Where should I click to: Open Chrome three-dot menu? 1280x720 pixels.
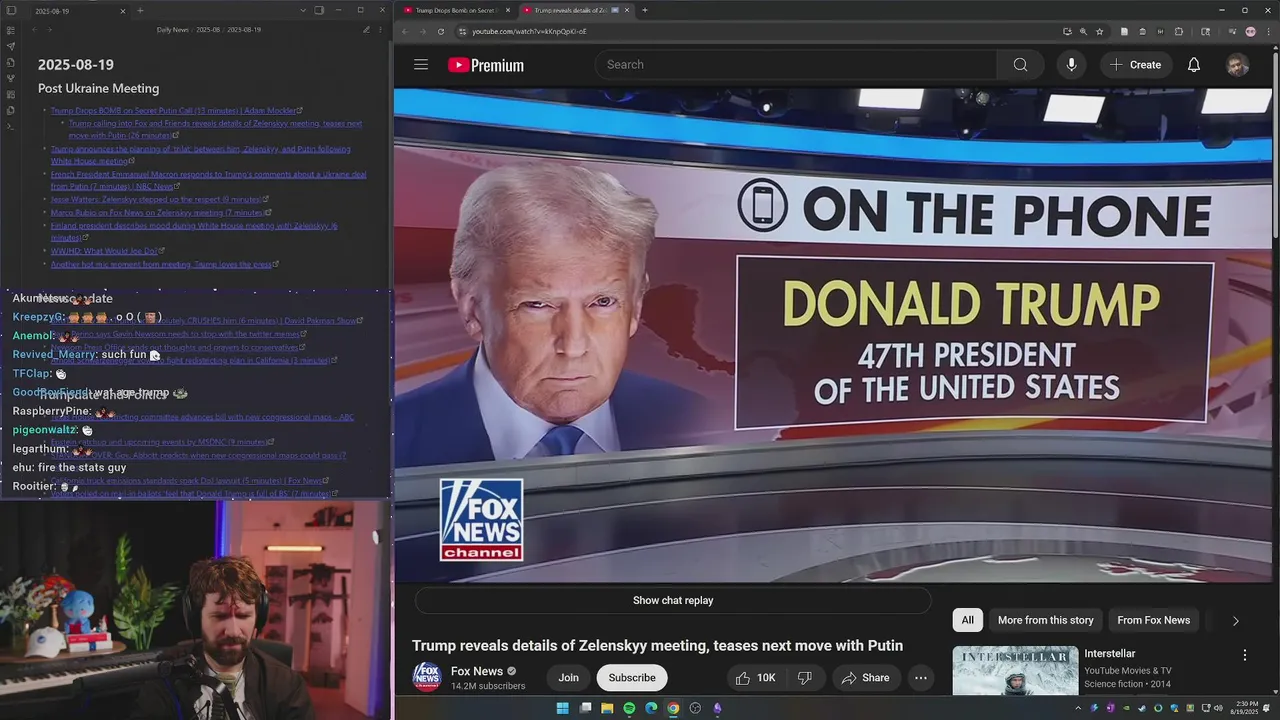[x=1268, y=31]
